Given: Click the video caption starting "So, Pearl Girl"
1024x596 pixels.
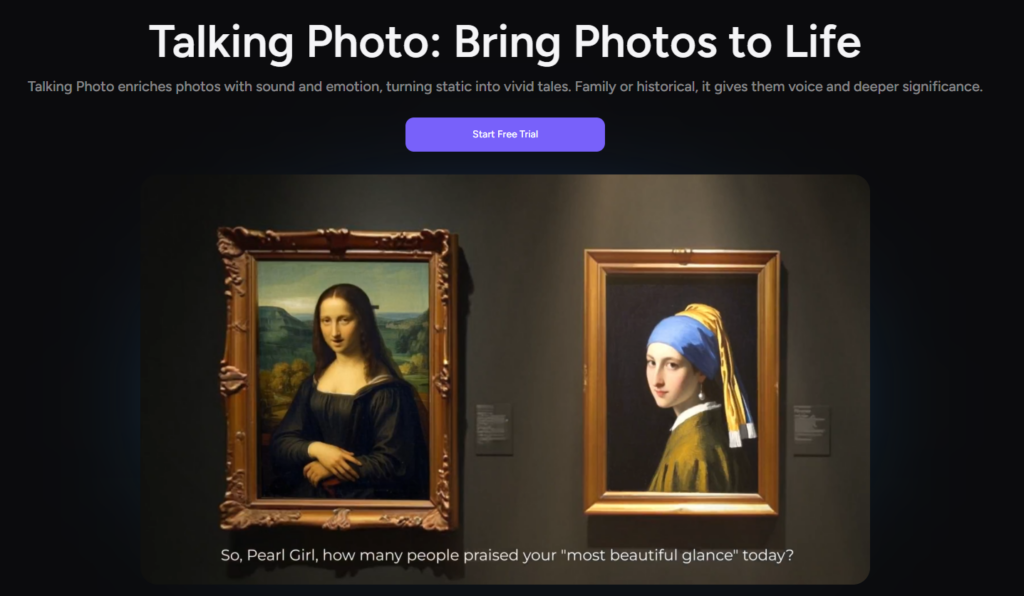Looking at the screenshot, I should (x=507, y=555).
